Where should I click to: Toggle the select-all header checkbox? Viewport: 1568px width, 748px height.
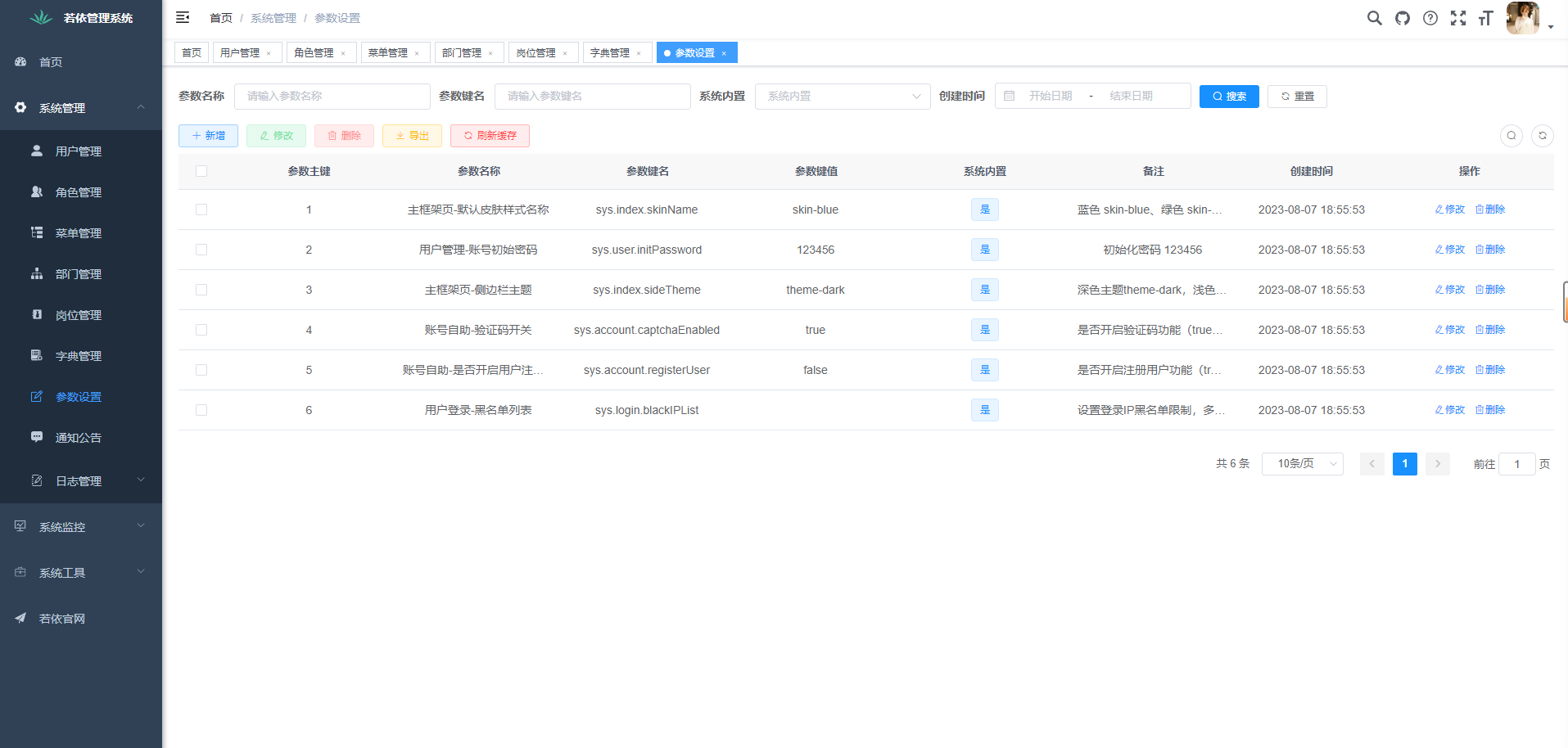pyautogui.click(x=201, y=171)
